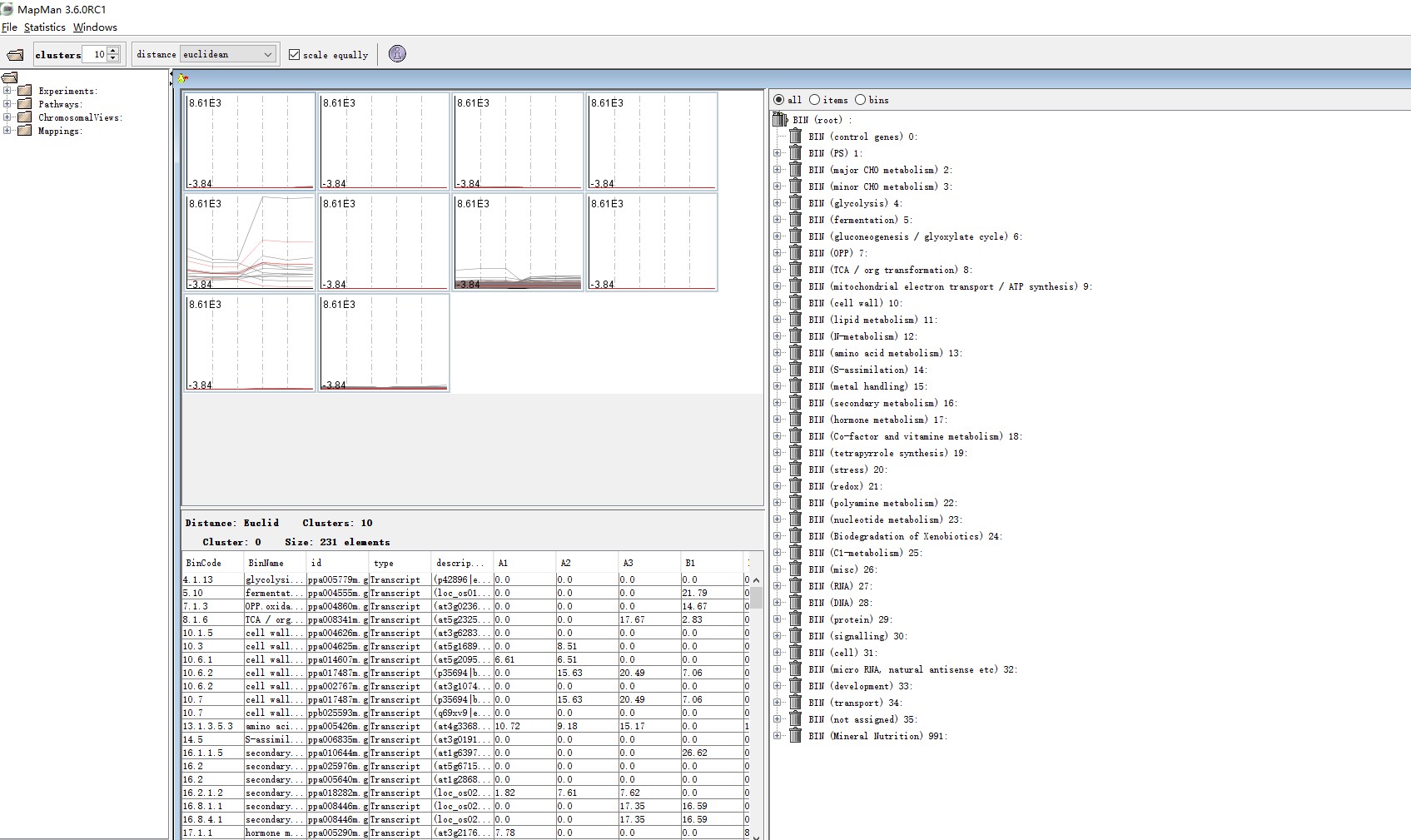Image resolution: width=1411 pixels, height=840 pixels.
Task: Click the BIN (root) bin icon
Action: pyautogui.click(x=779, y=120)
